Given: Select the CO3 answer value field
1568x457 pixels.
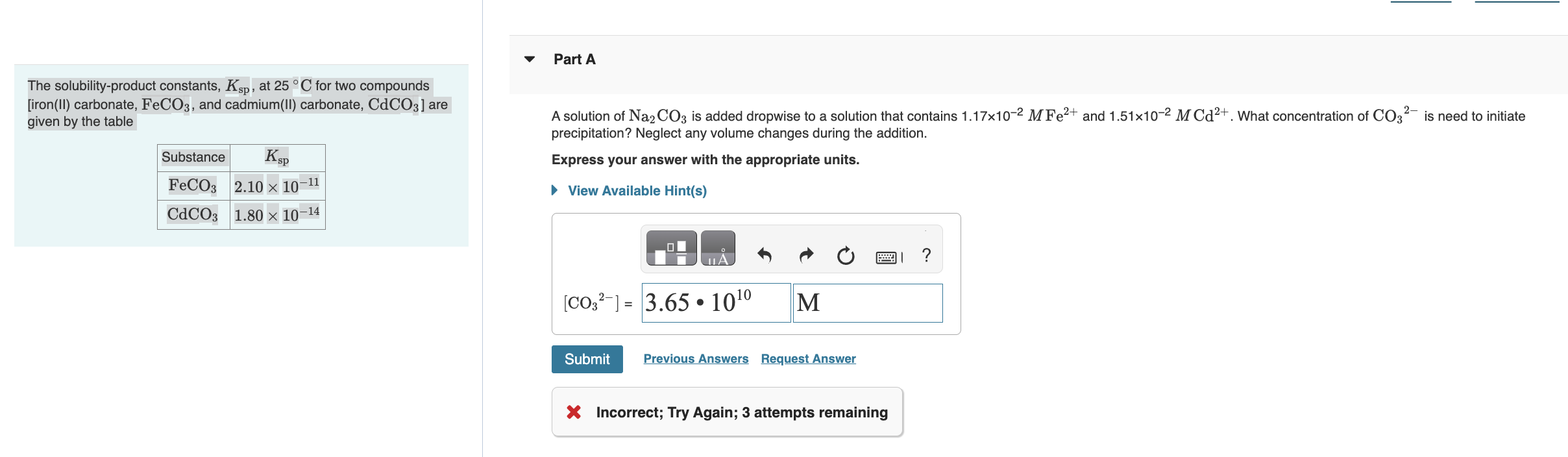Looking at the screenshot, I should [716, 303].
